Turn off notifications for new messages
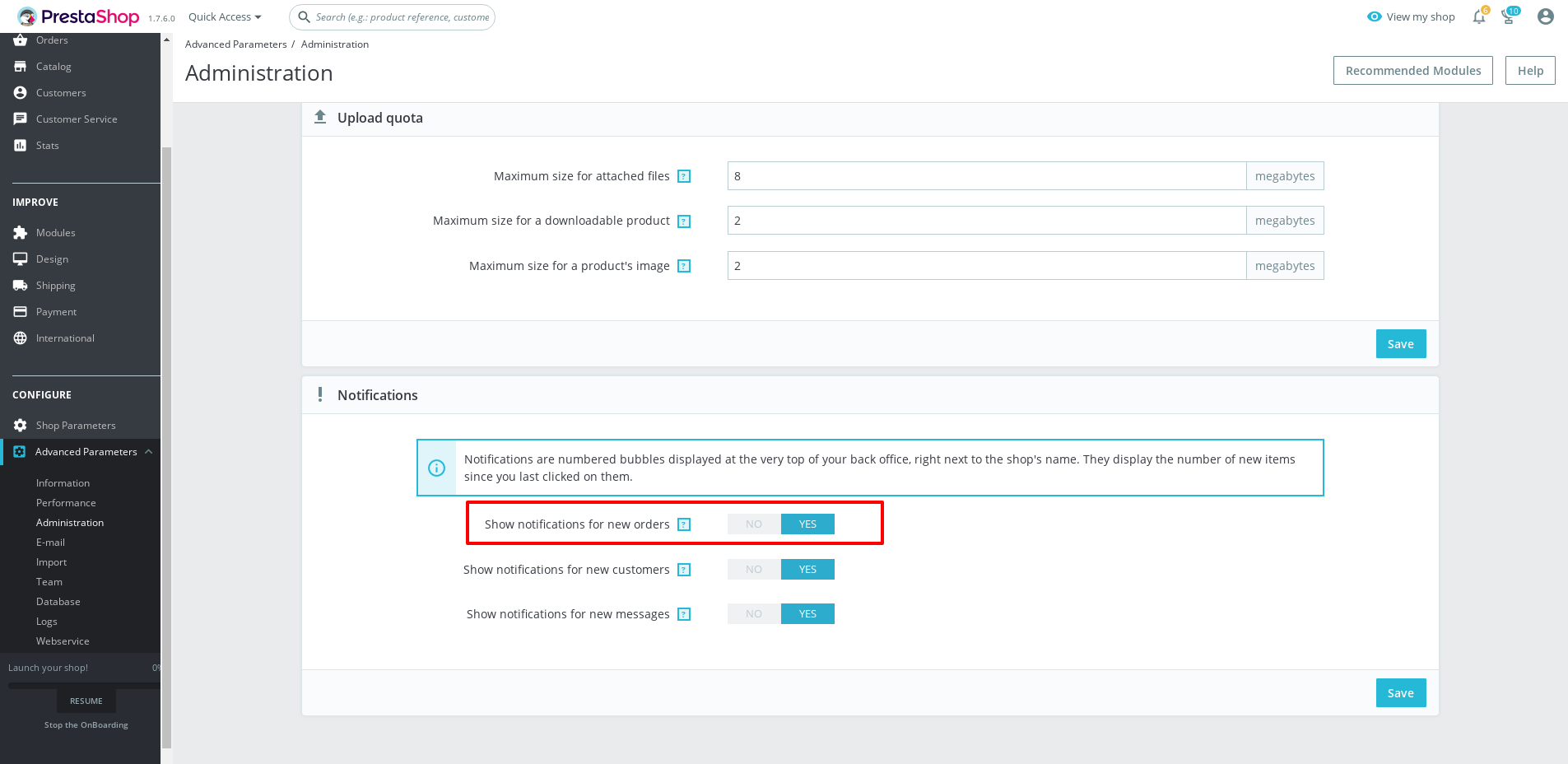 752,613
